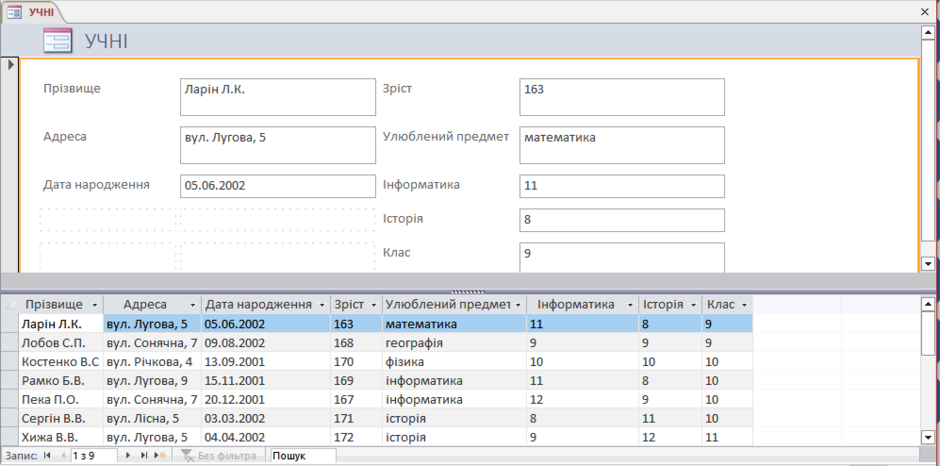Image resolution: width=940 pixels, height=466 pixels.
Task: Click the Історія field showing 8
Action: click(622, 220)
